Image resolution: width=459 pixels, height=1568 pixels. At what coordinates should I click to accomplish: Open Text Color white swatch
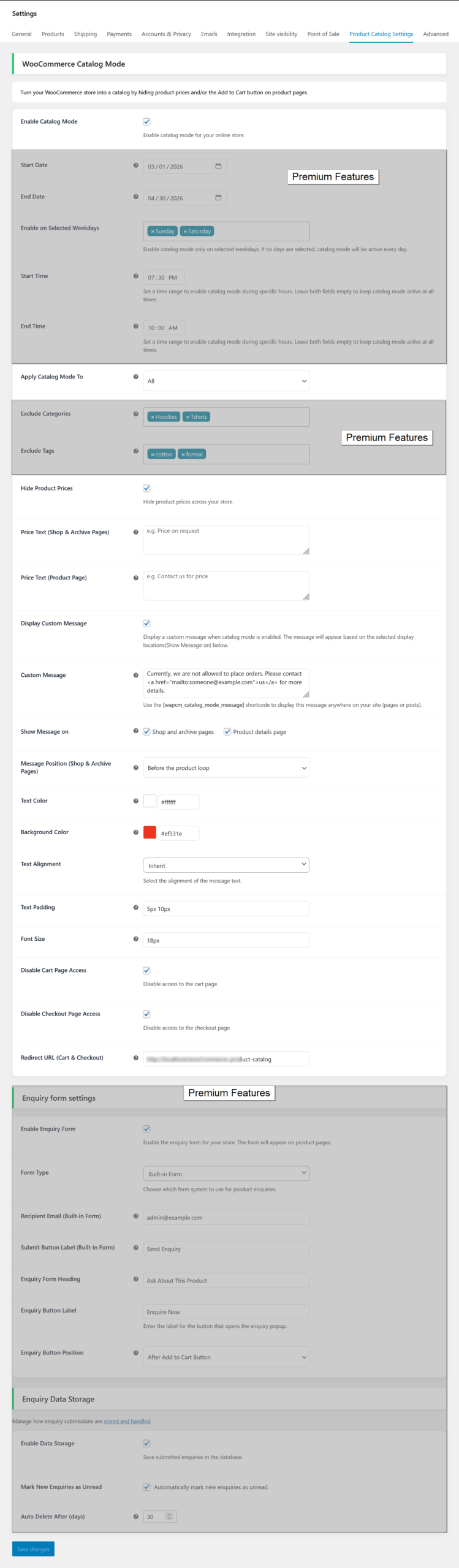tap(150, 801)
